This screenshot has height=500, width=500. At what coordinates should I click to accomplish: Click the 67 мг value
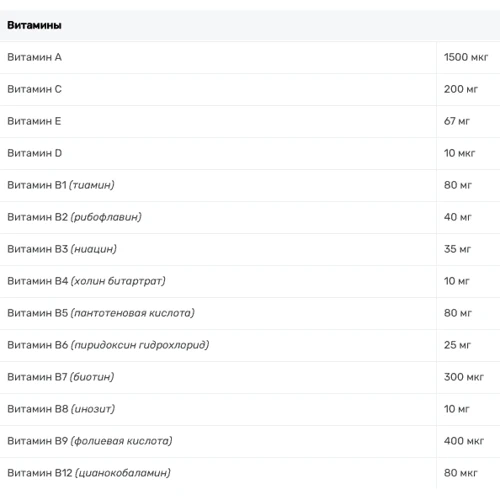457,121
